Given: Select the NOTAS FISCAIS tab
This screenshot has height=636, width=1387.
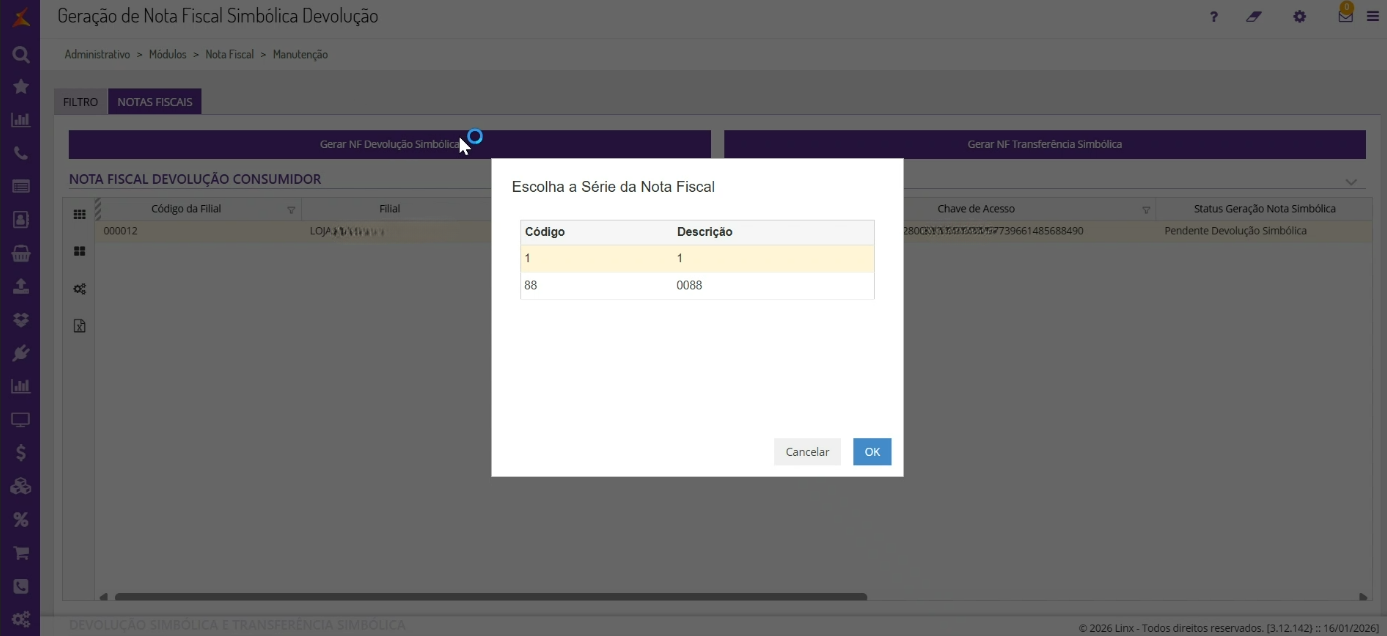Looking at the screenshot, I should click(155, 102).
